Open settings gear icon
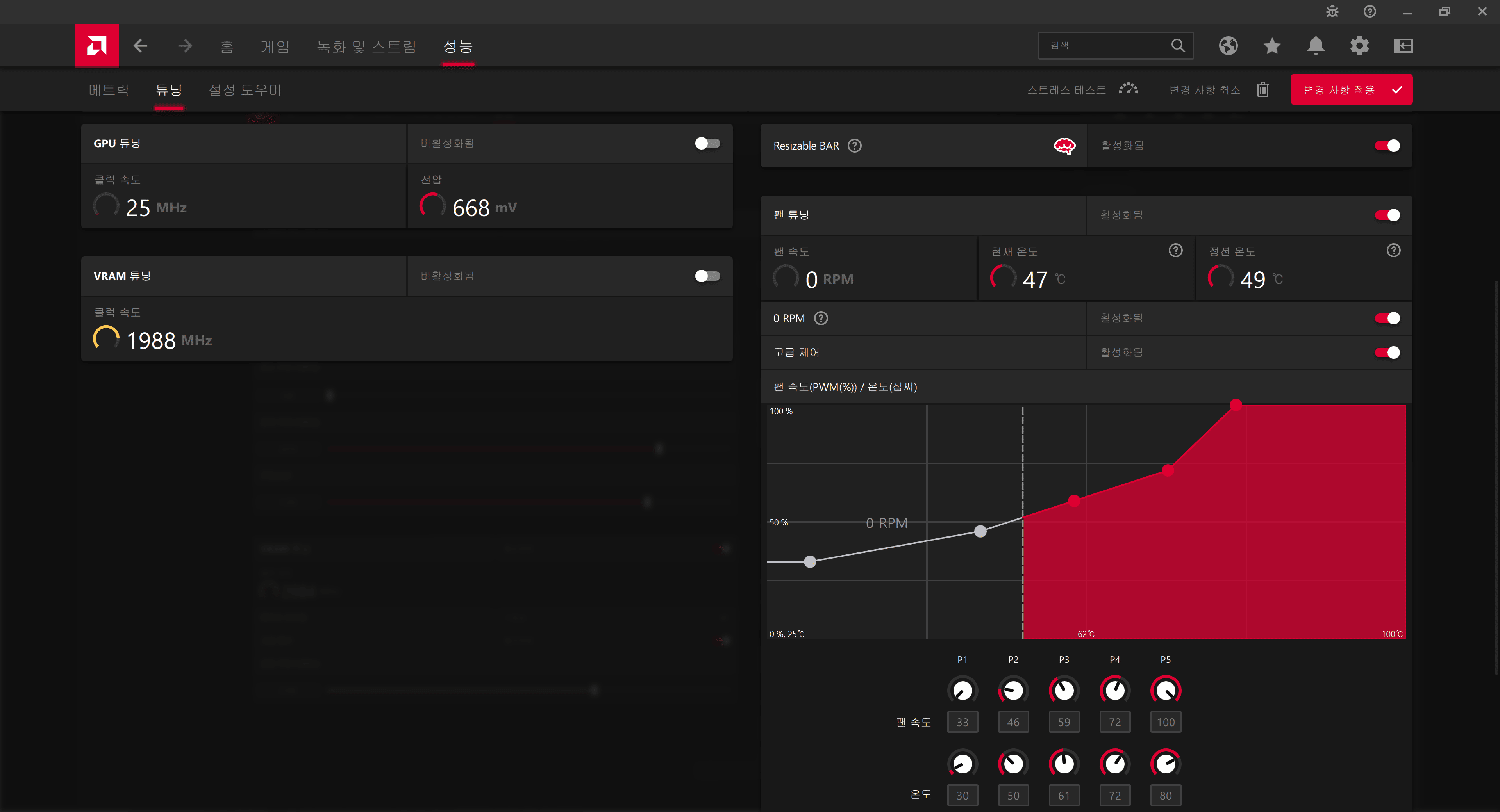 click(1359, 45)
